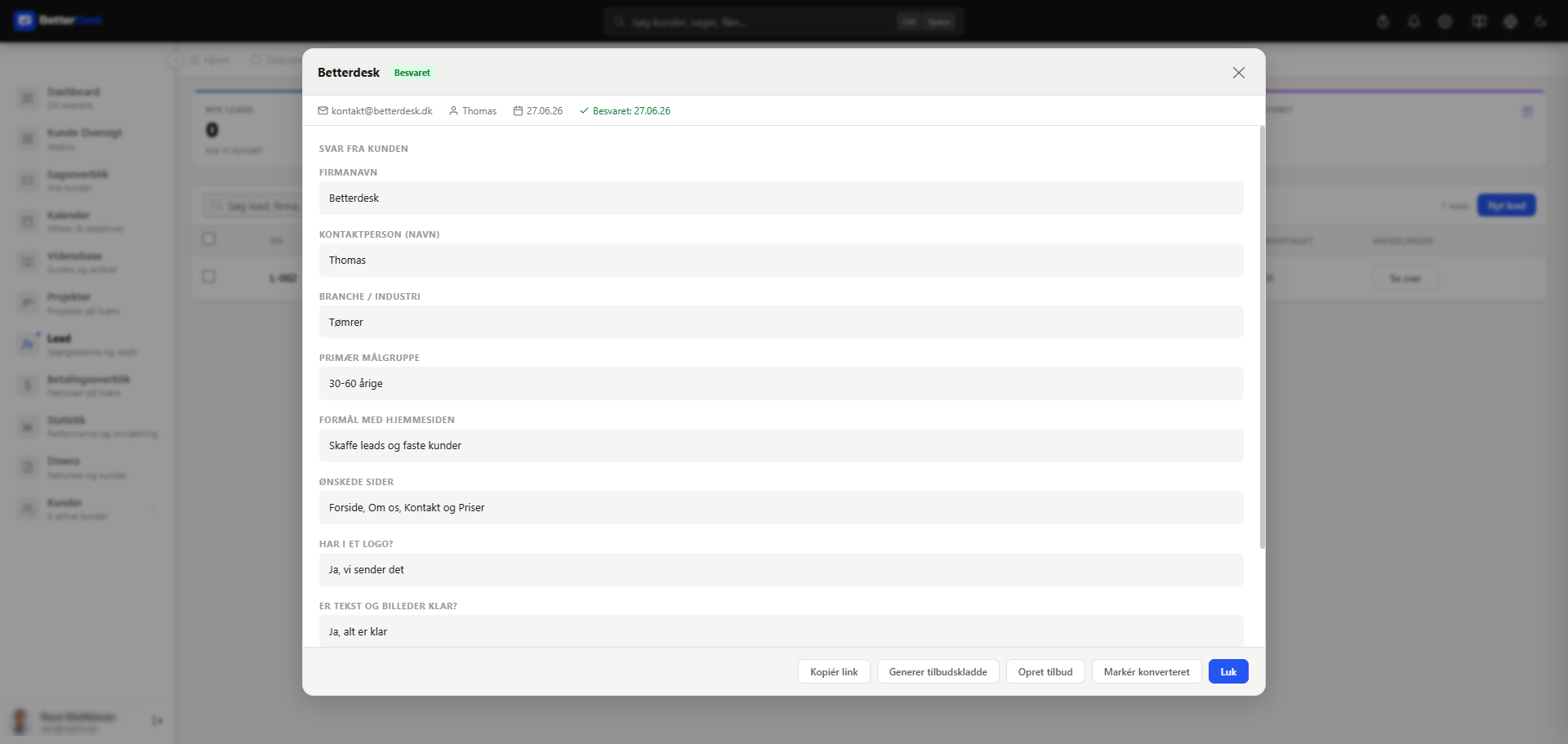Click the green Besvaret status badge
Screen dimensions: 1568x744
(412, 73)
